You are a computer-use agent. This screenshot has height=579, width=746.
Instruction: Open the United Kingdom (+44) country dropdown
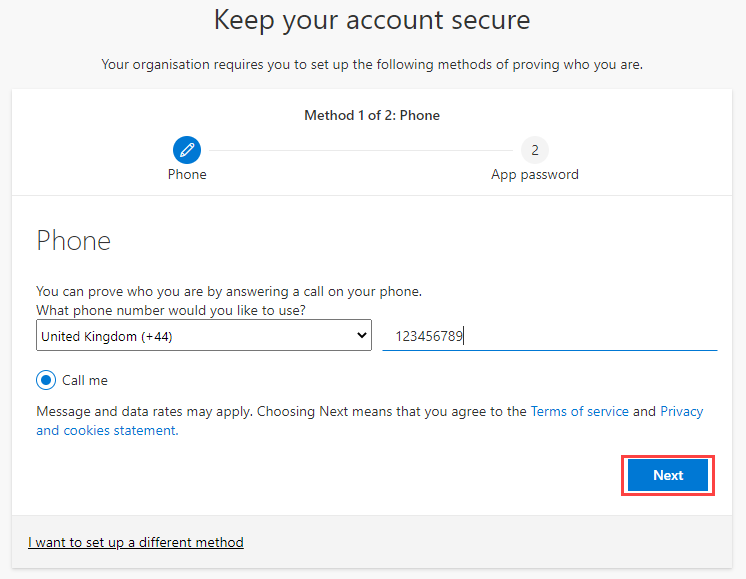[x=204, y=335]
